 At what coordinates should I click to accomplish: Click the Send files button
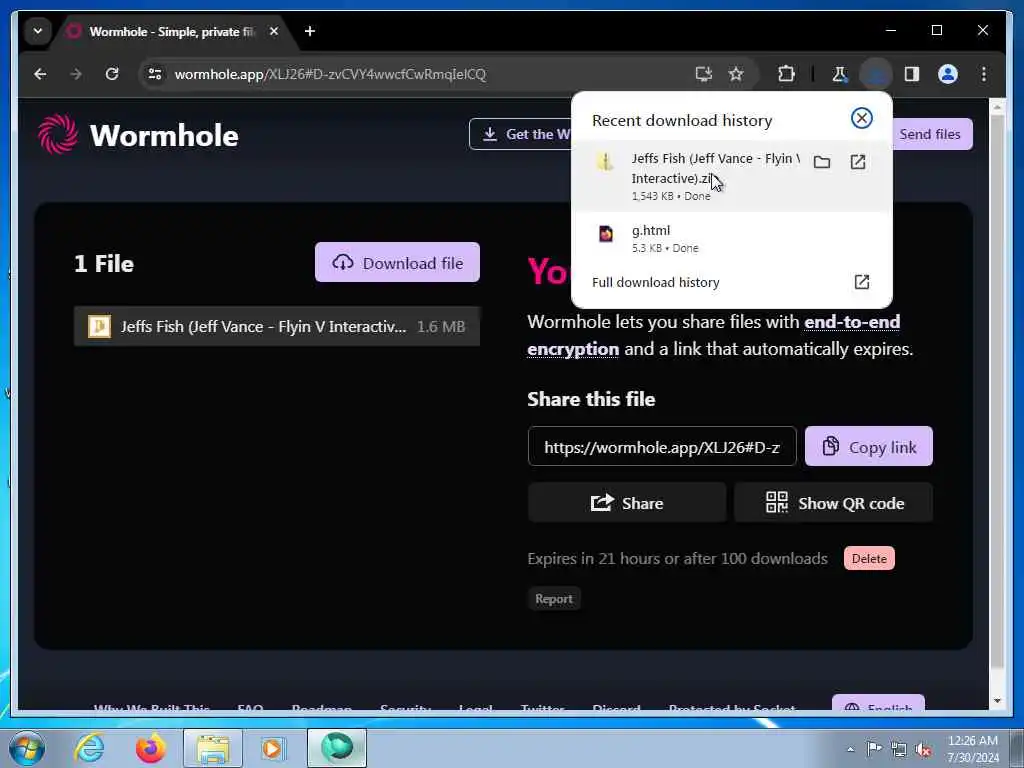(931, 134)
